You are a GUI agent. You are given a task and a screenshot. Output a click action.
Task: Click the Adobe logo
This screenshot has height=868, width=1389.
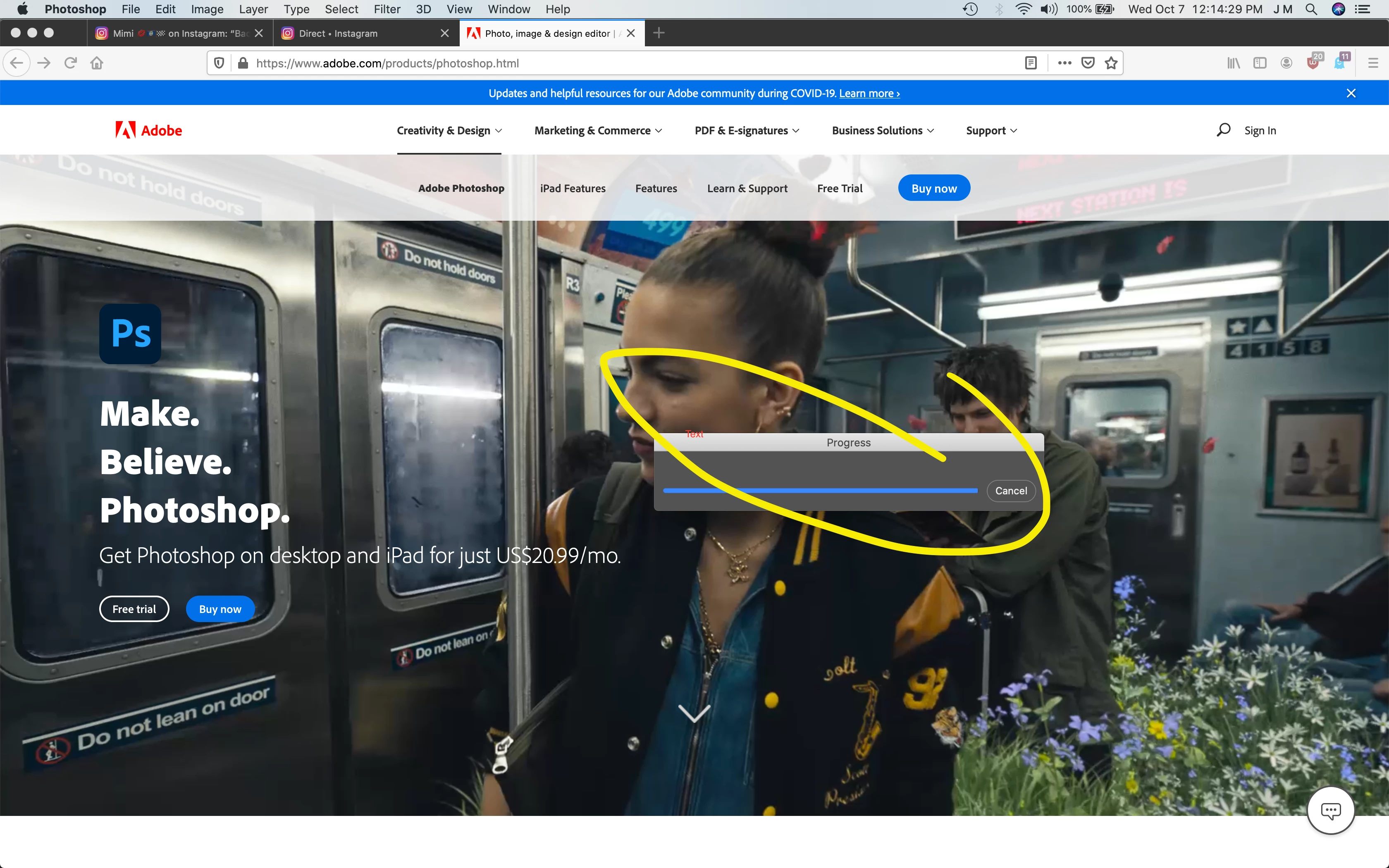tap(149, 130)
